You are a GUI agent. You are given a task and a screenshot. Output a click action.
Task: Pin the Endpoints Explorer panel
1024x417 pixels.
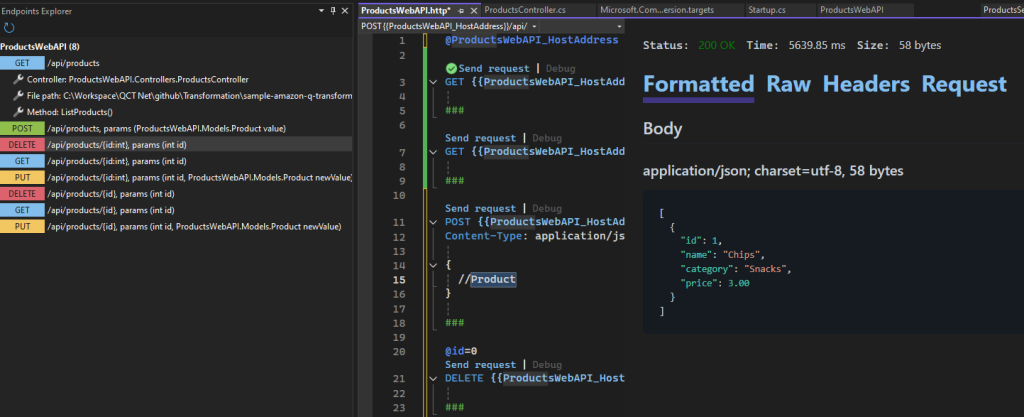click(333, 11)
